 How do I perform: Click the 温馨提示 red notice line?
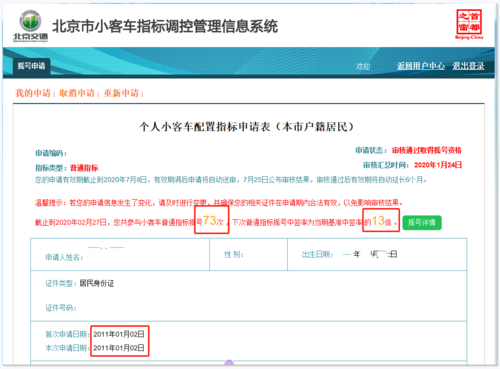[x=219, y=203]
